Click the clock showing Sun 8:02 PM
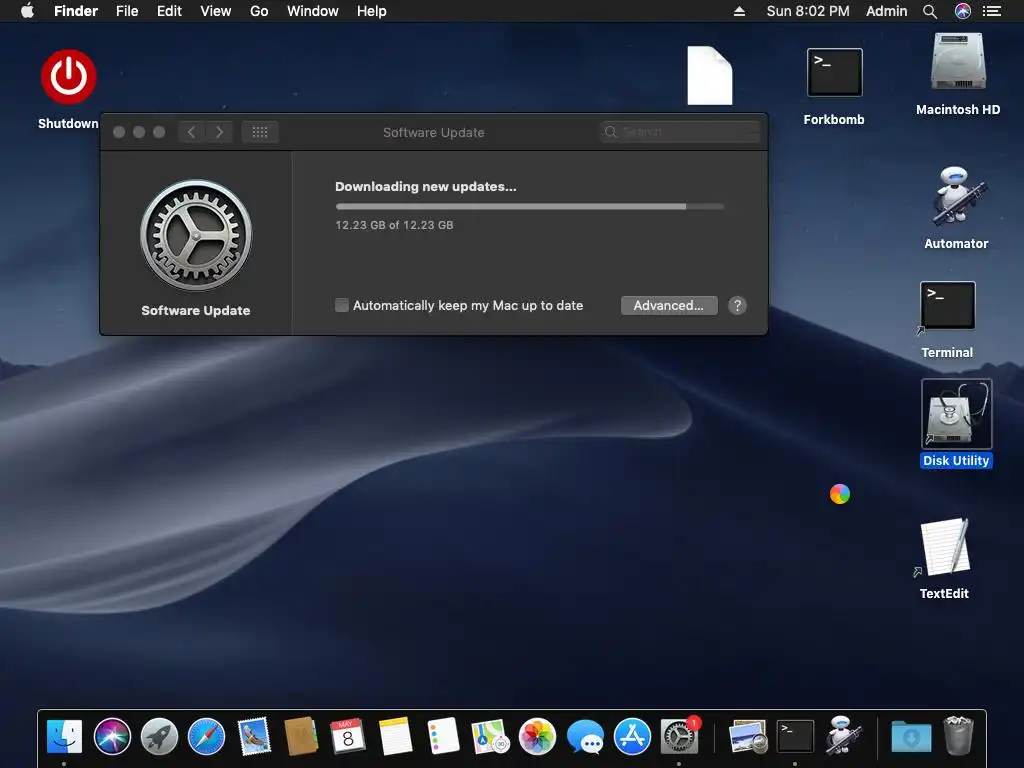Screen dimensions: 1024x768 coord(808,11)
